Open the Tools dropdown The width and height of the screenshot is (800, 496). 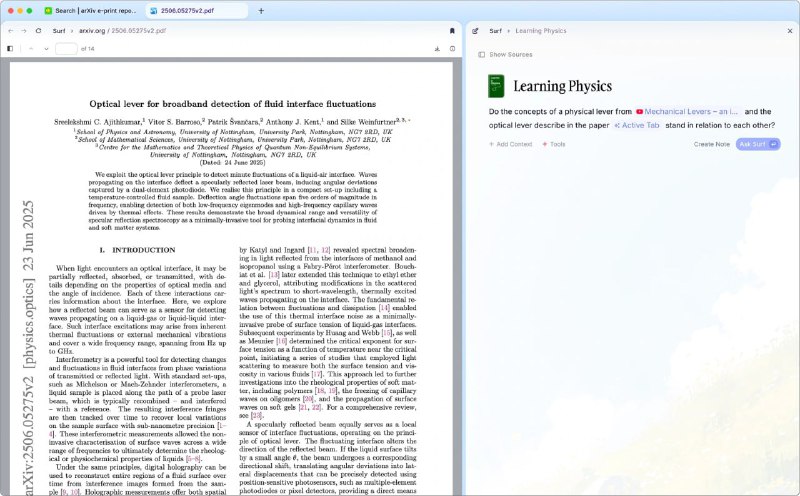553,144
